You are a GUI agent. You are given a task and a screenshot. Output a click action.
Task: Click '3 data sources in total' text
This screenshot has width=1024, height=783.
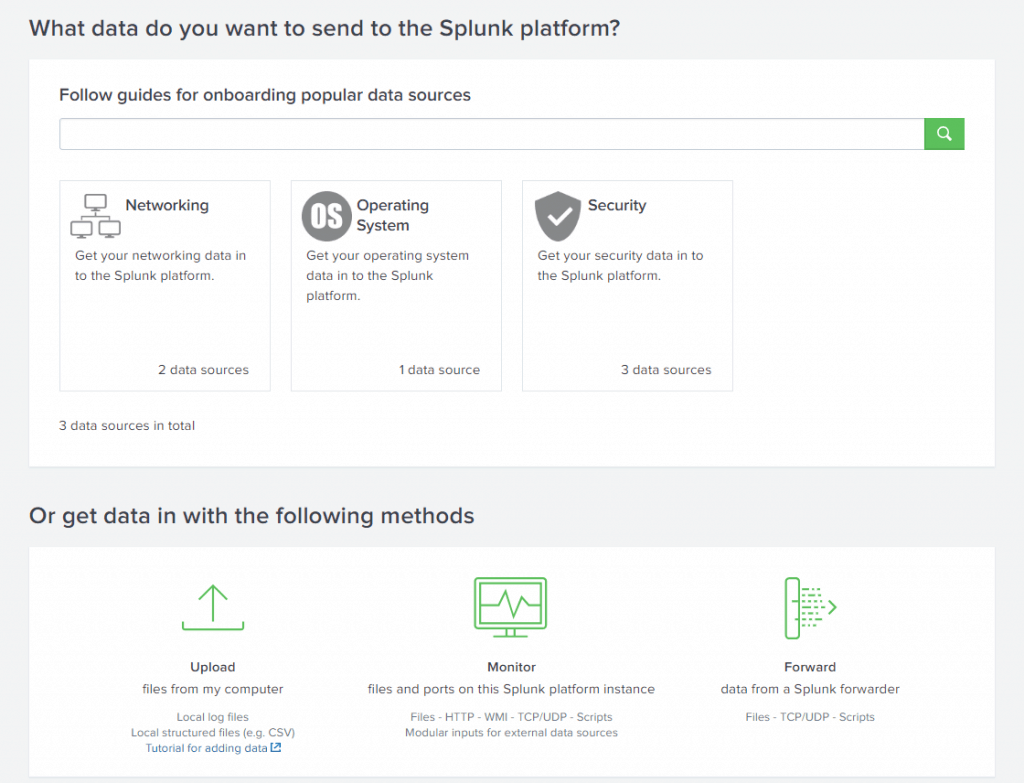click(x=127, y=426)
